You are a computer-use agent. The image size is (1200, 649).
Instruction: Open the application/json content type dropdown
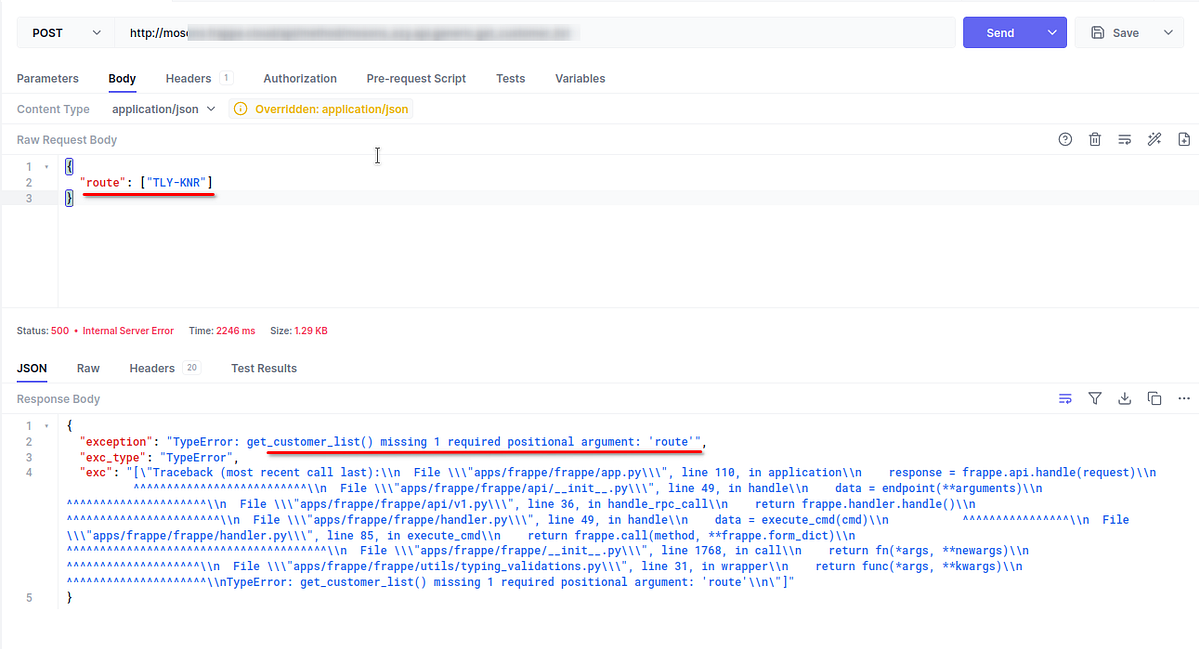coord(164,109)
